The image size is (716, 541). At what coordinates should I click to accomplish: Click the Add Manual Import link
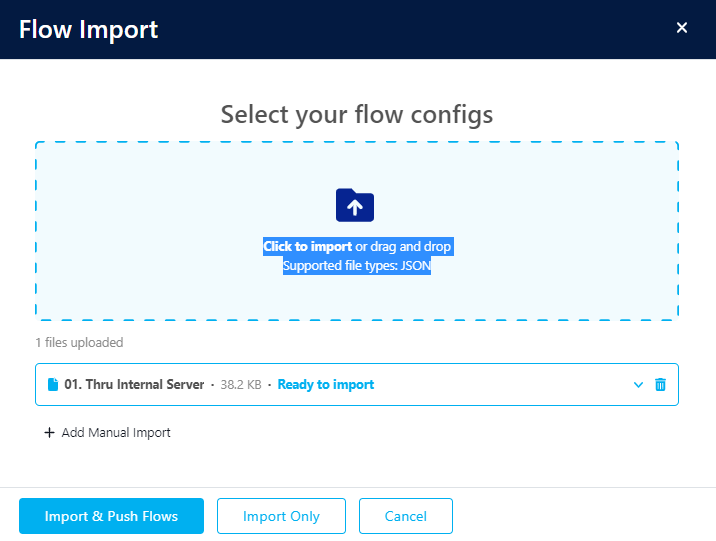tap(116, 433)
